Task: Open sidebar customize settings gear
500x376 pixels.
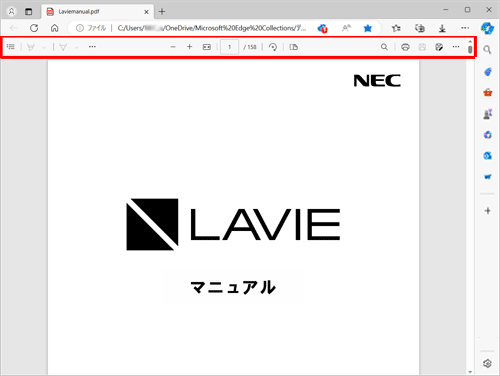Action: pyautogui.click(x=487, y=363)
